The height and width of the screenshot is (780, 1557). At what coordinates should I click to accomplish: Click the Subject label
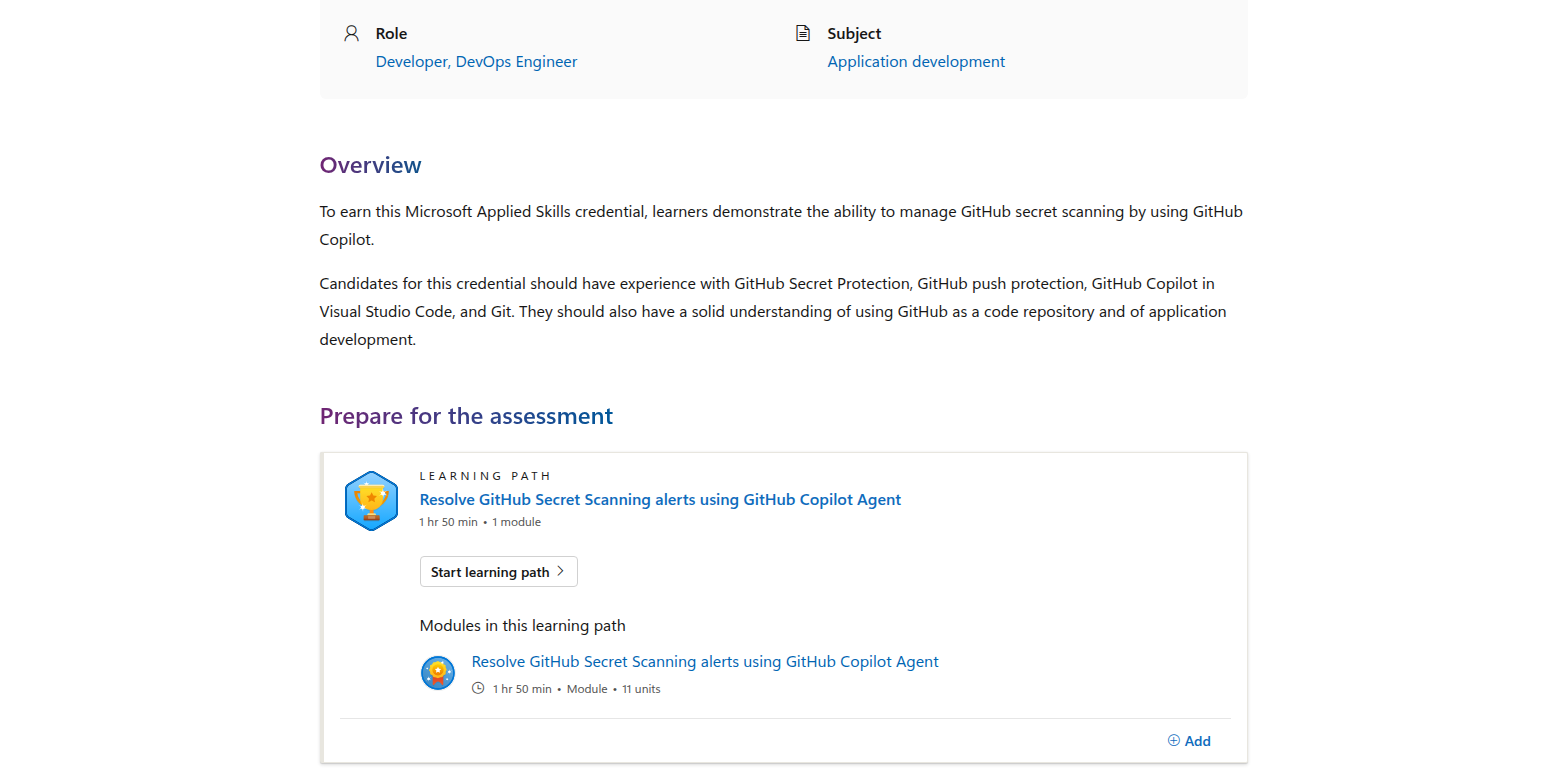click(854, 34)
